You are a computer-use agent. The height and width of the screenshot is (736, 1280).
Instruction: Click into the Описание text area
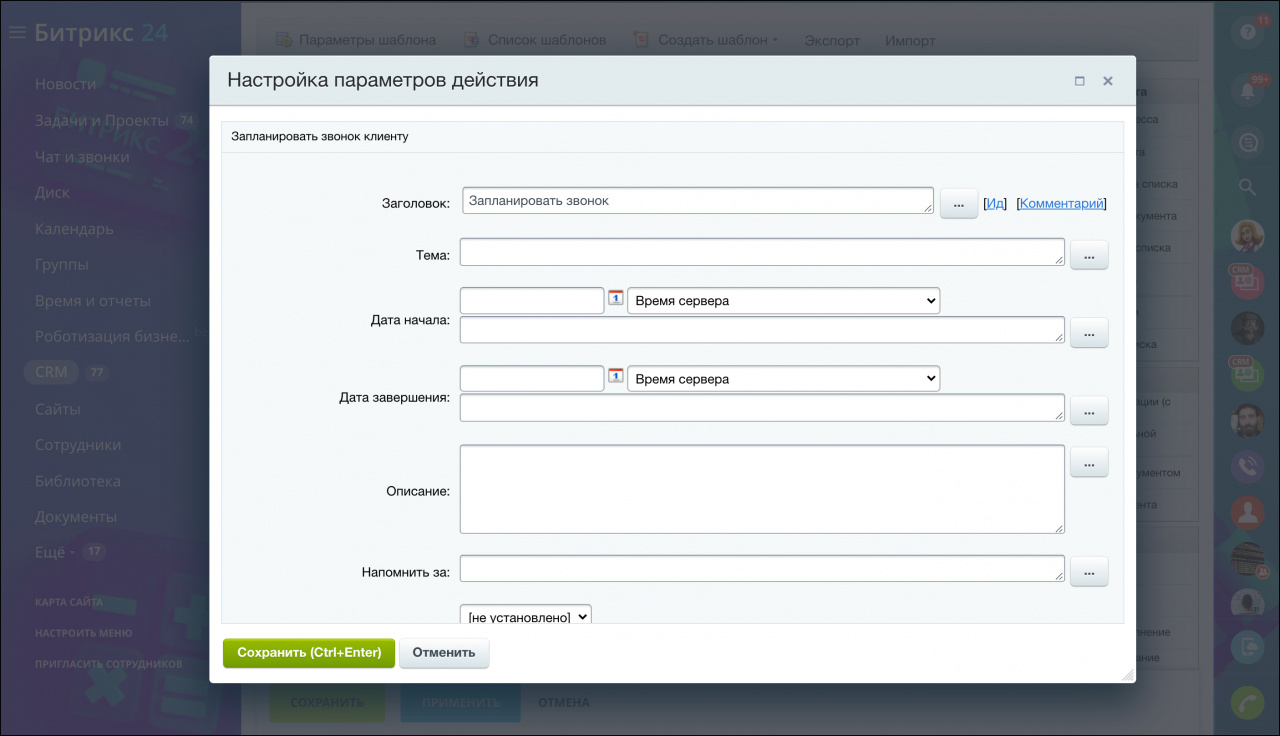(762, 489)
